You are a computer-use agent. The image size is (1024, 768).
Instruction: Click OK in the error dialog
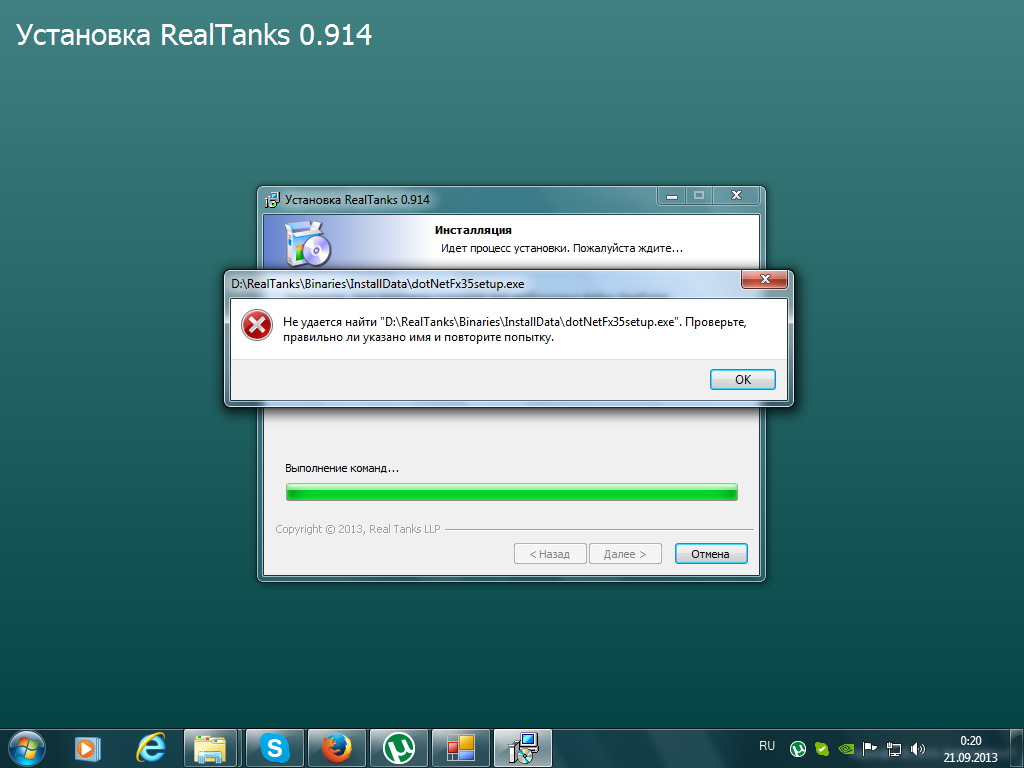pyautogui.click(x=743, y=379)
